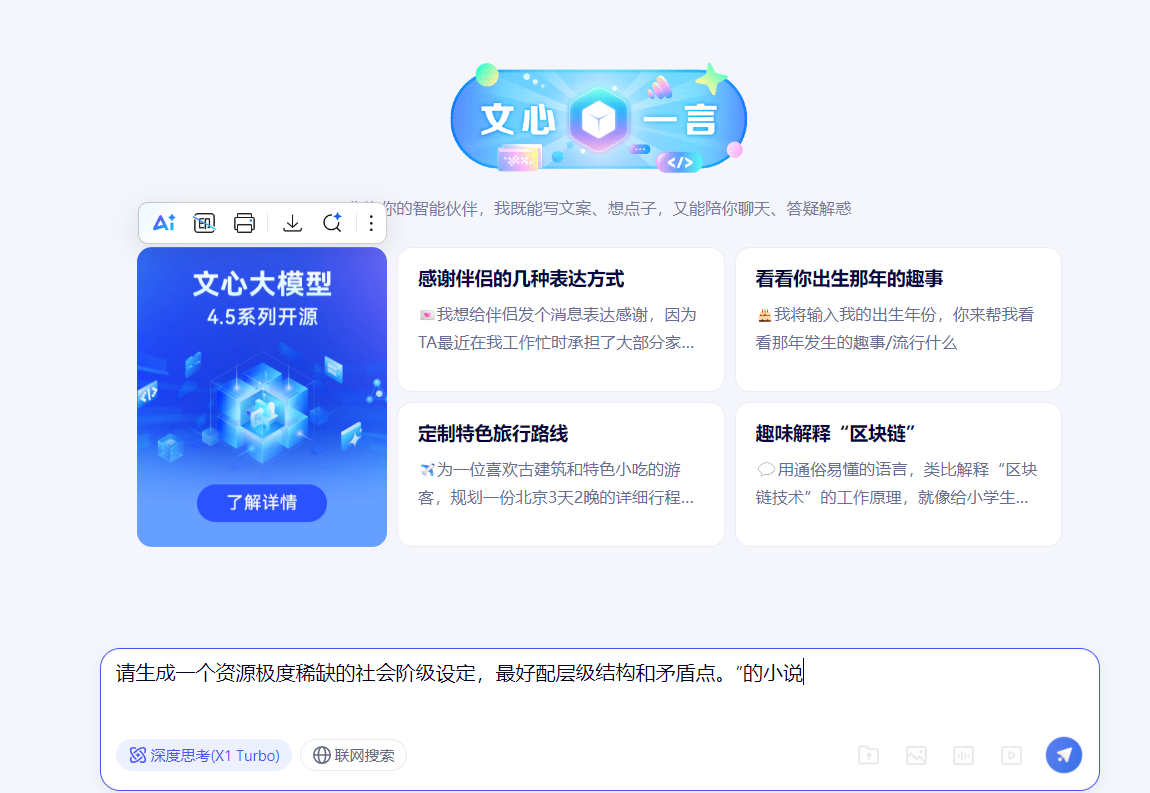Select the 看看你出生那年的趣事 prompt card
1150x793 pixels.
click(898, 320)
